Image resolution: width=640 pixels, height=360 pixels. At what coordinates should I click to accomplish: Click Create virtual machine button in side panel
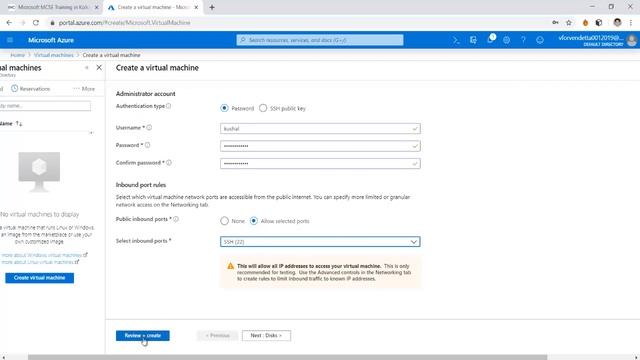tap(40, 278)
